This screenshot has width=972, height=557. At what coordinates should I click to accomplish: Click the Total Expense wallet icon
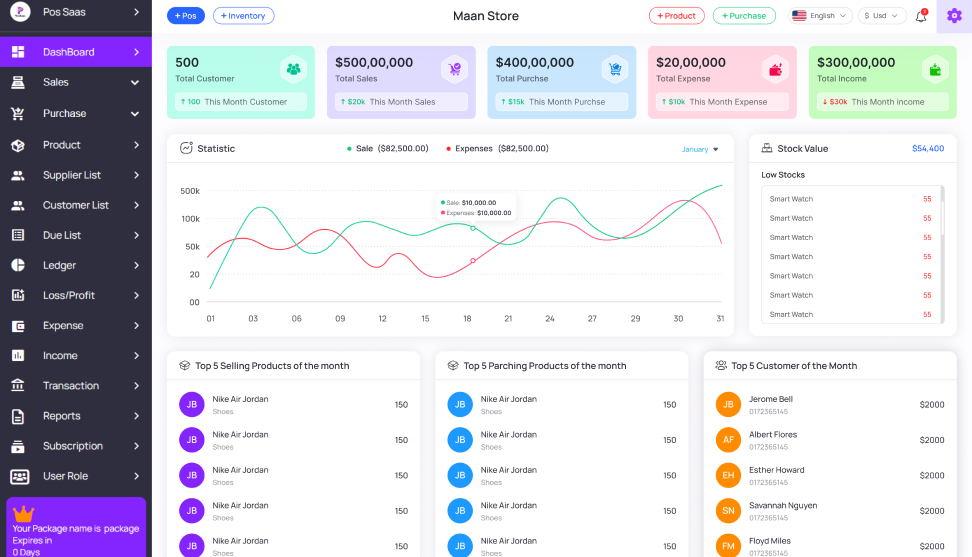coord(775,69)
